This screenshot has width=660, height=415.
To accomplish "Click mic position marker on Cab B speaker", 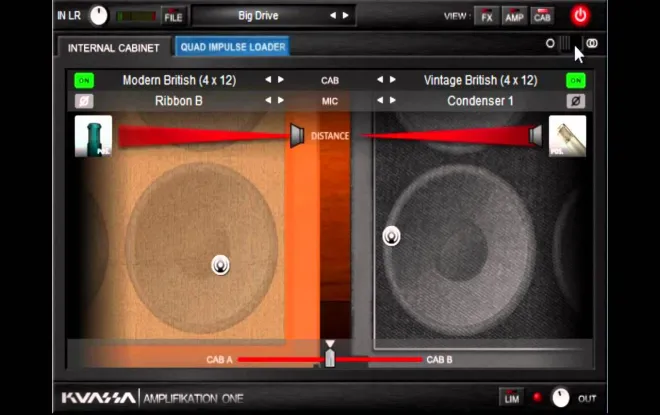I will 391,236.
